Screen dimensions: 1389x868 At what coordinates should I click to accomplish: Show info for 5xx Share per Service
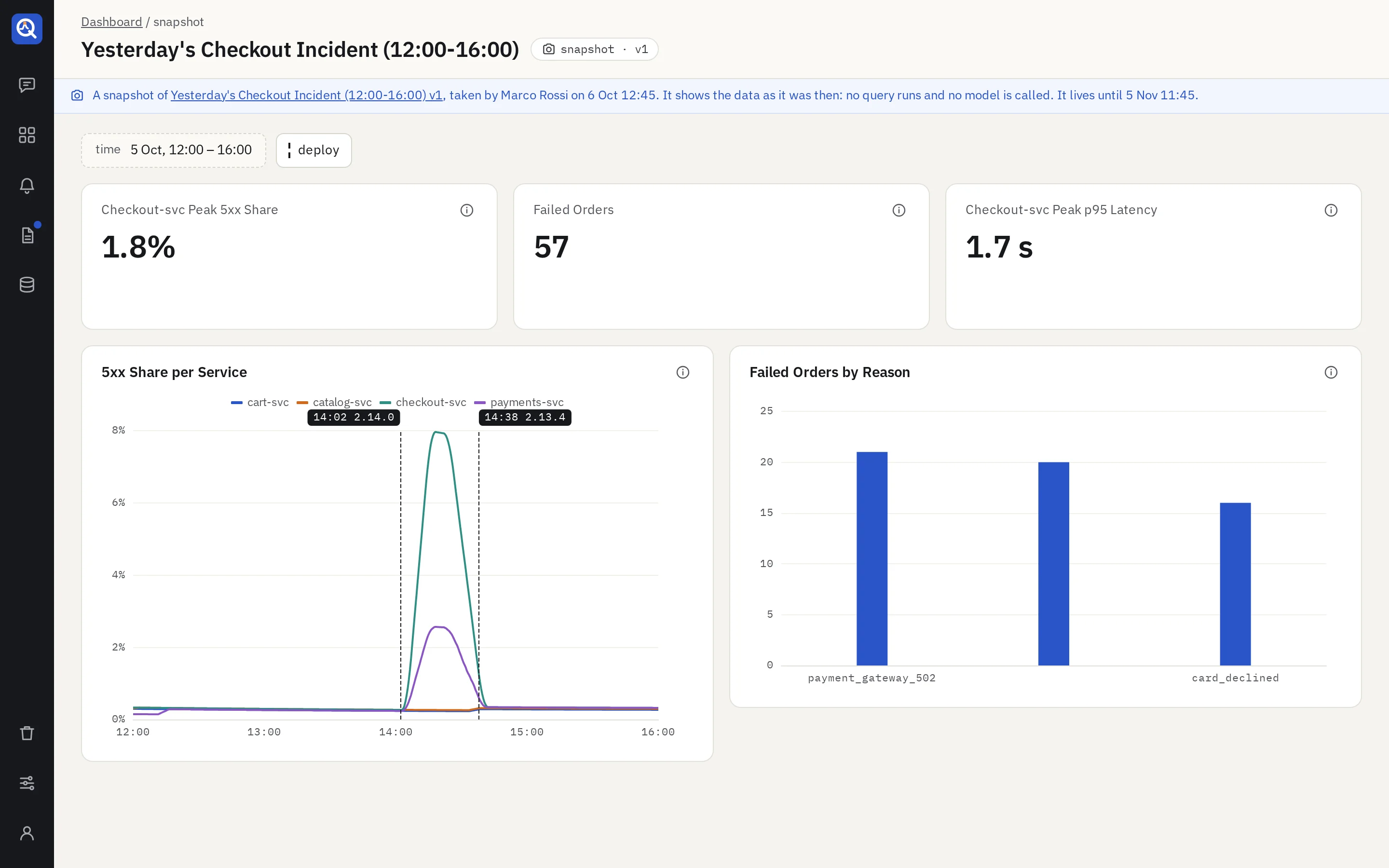pos(682,373)
